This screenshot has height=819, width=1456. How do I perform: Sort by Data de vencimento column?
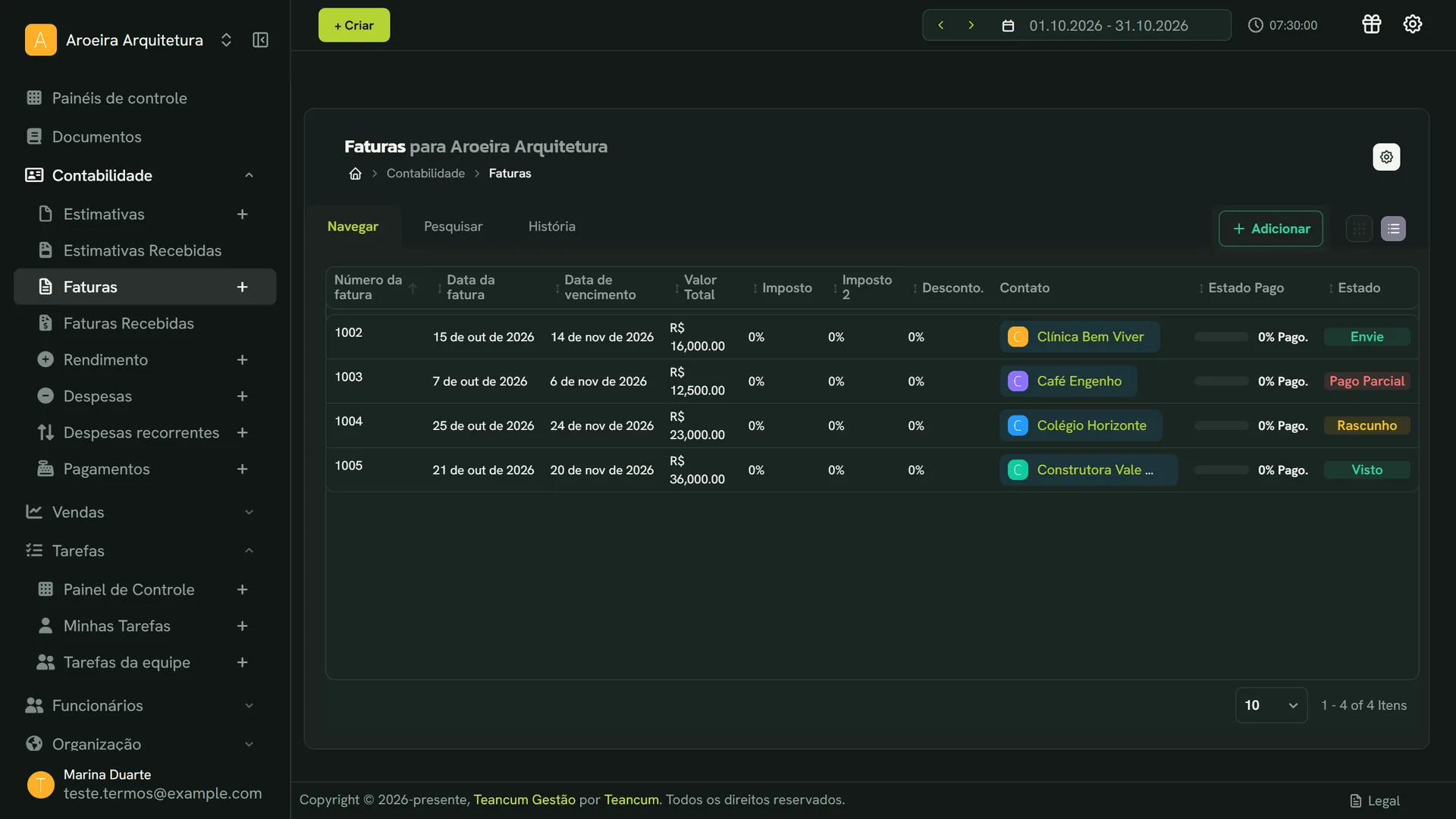(596, 287)
